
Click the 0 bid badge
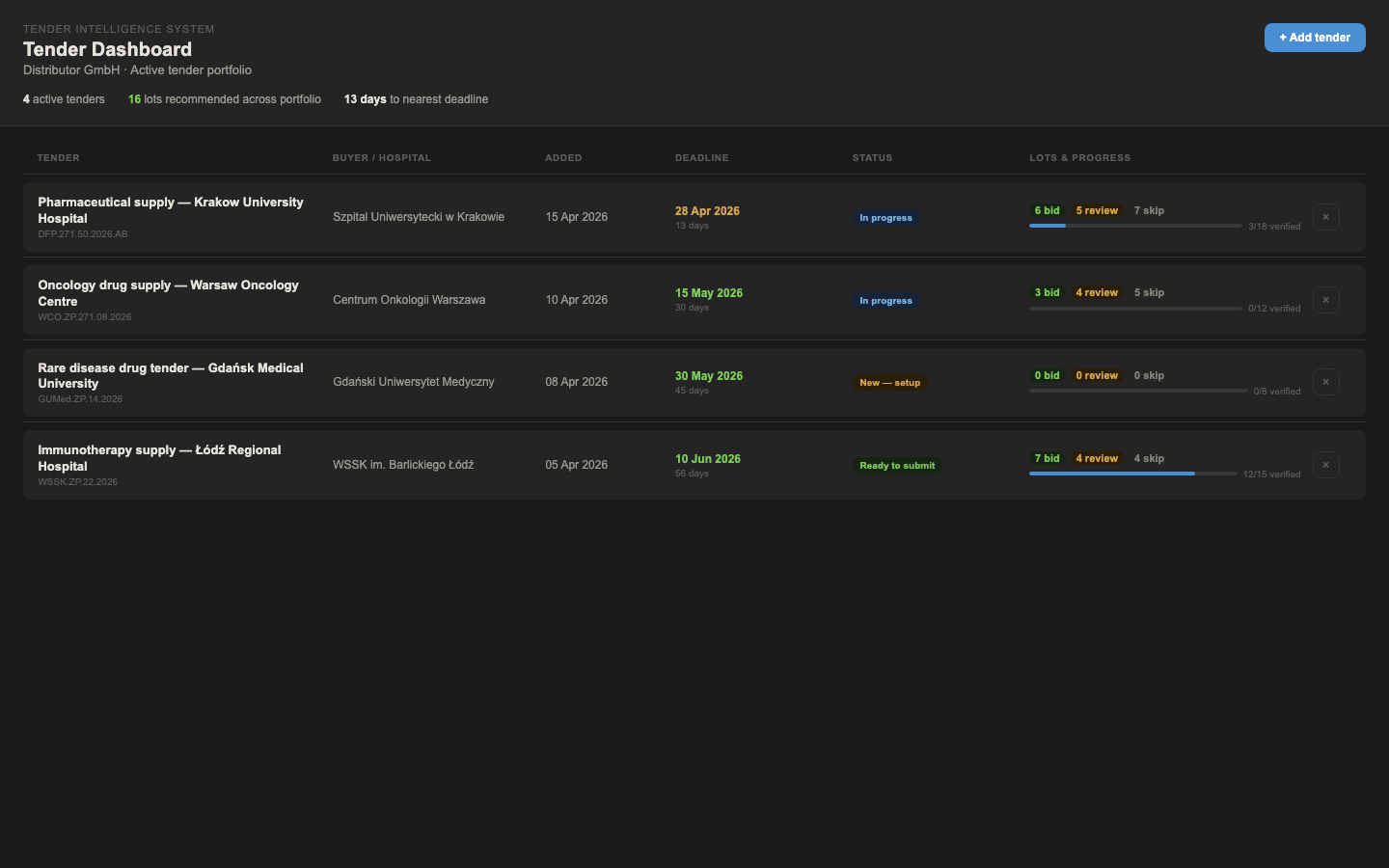point(1048,375)
